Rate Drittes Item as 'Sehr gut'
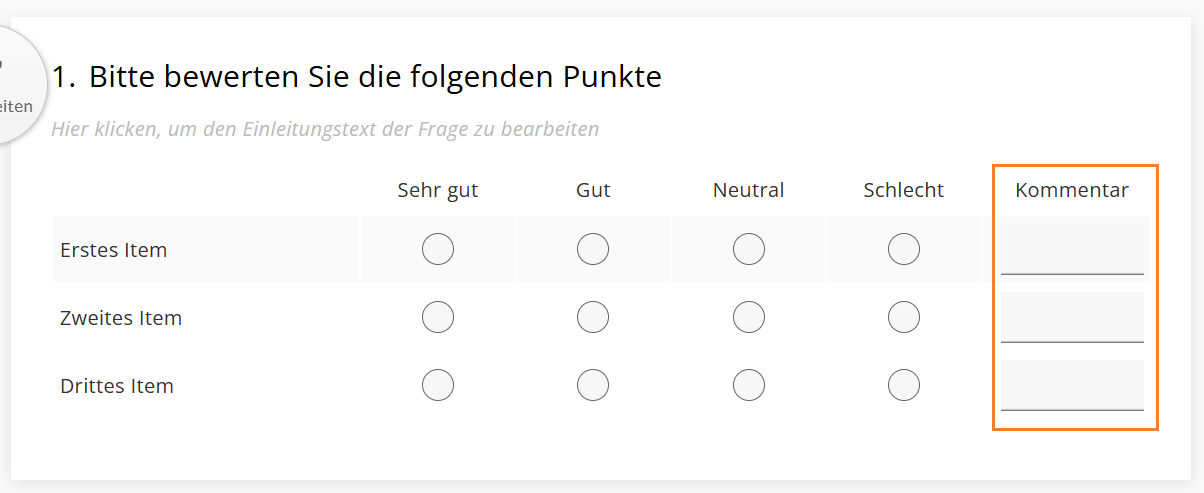This screenshot has height=493, width=1204. pyautogui.click(x=438, y=385)
